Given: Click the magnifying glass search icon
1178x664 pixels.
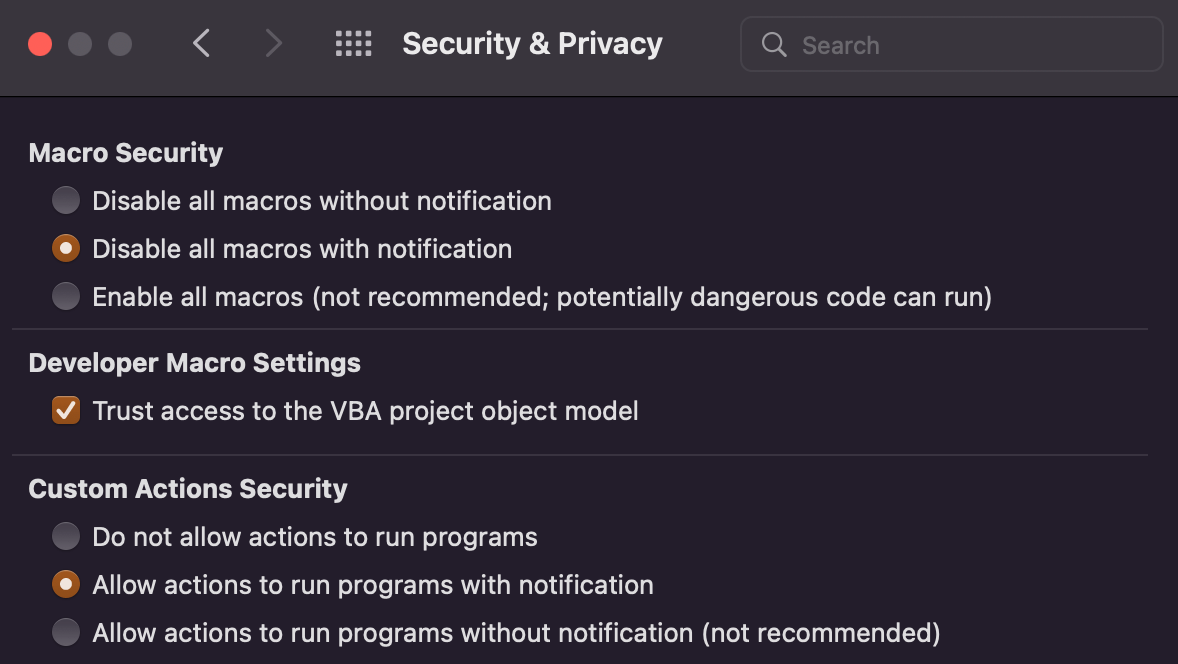Looking at the screenshot, I should coord(774,45).
